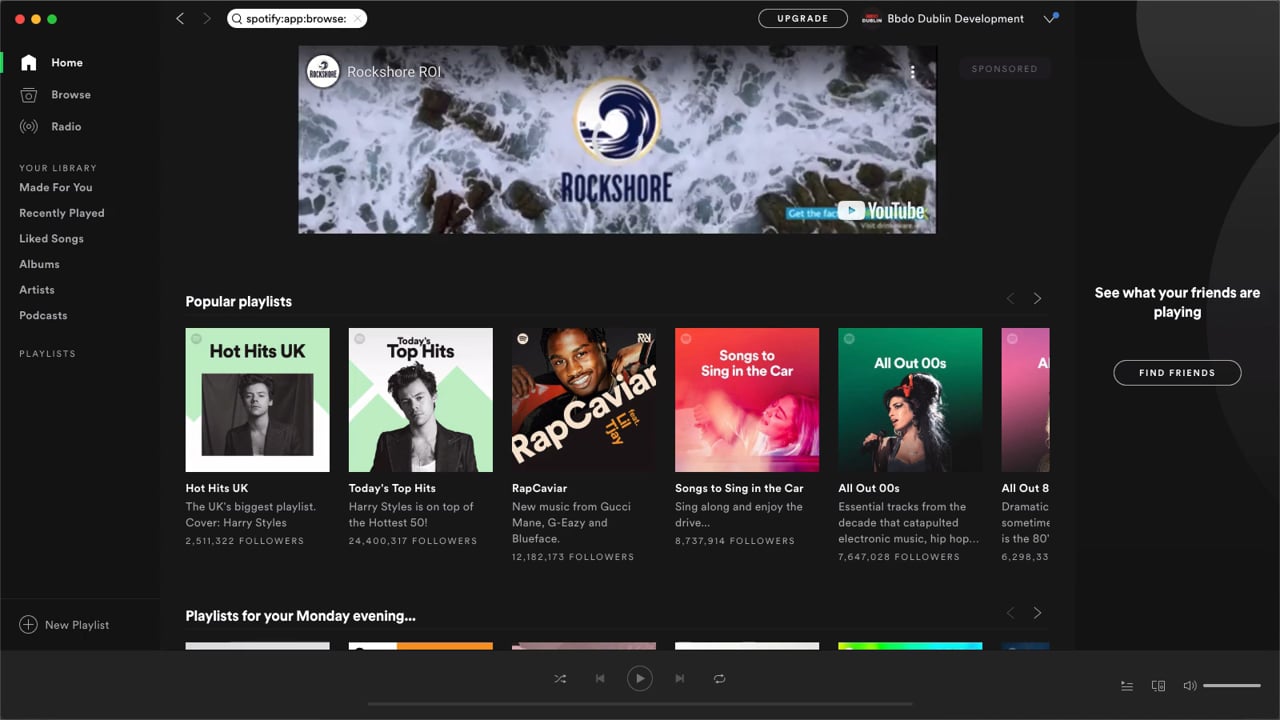Screen dimensions: 1280x720
Task: Go back with the left arrow
Action: (180, 18)
